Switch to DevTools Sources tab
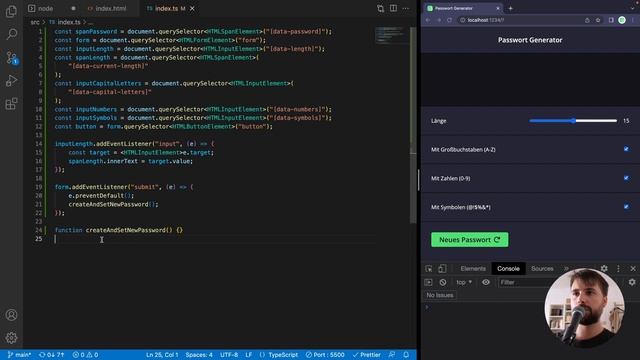 [x=542, y=269]
